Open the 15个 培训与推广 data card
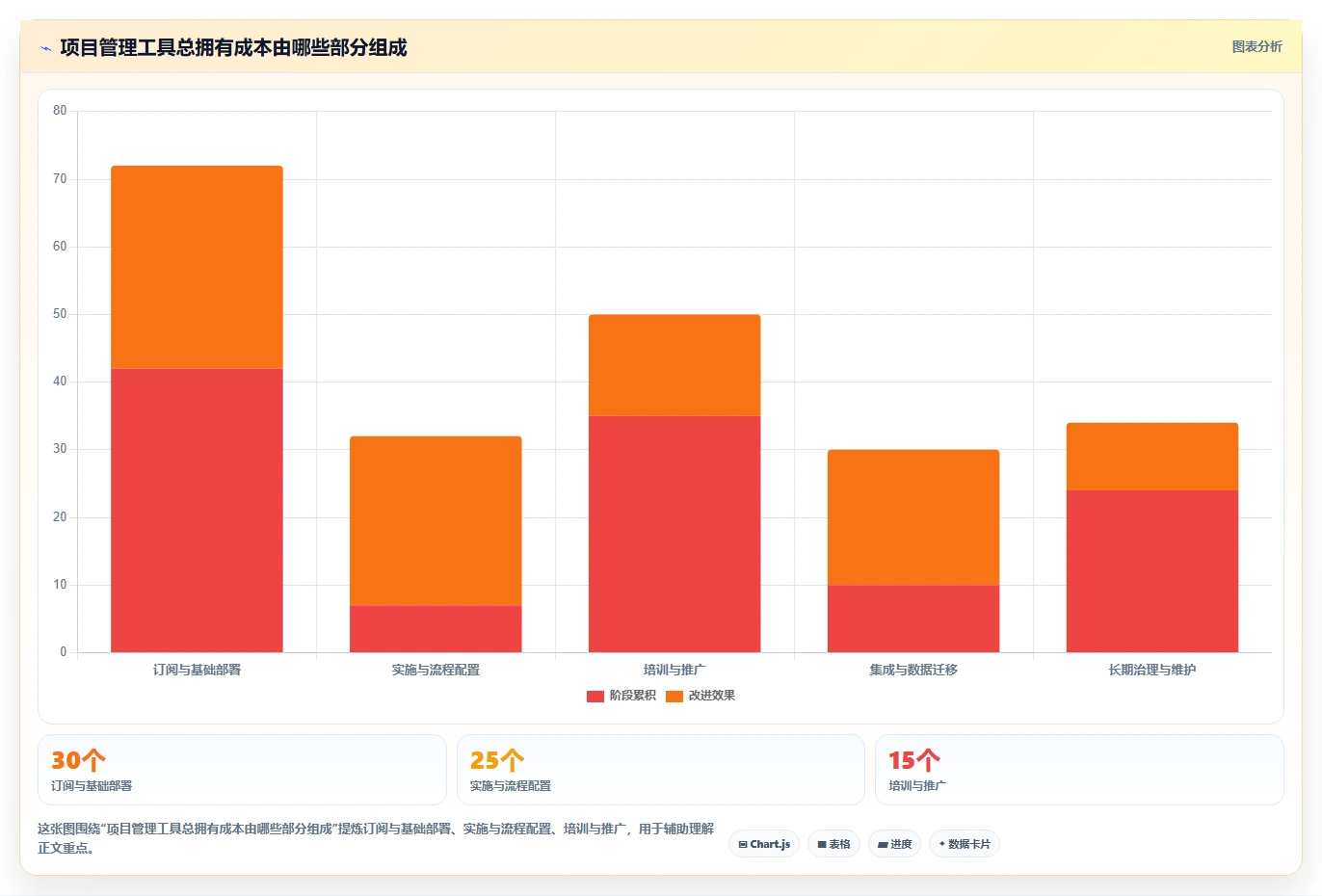The height and width of the screenshot is (896, 1322). tap(1079, 770)
